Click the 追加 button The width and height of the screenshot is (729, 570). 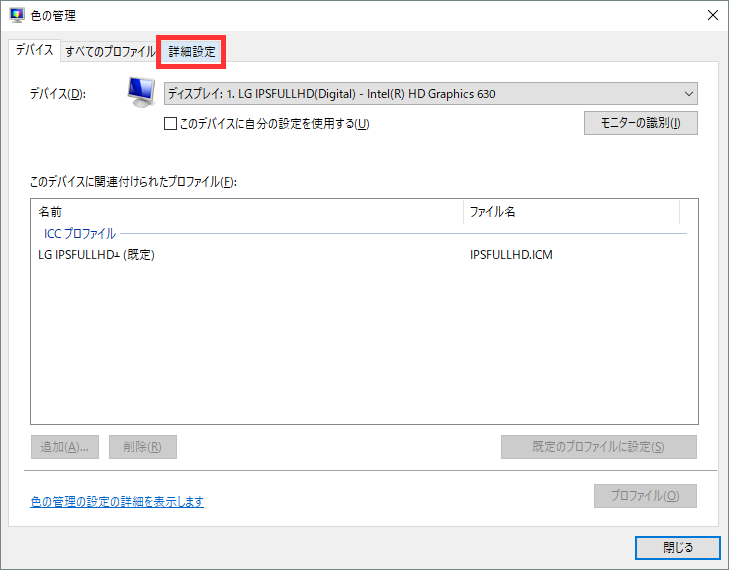[65, 447]
